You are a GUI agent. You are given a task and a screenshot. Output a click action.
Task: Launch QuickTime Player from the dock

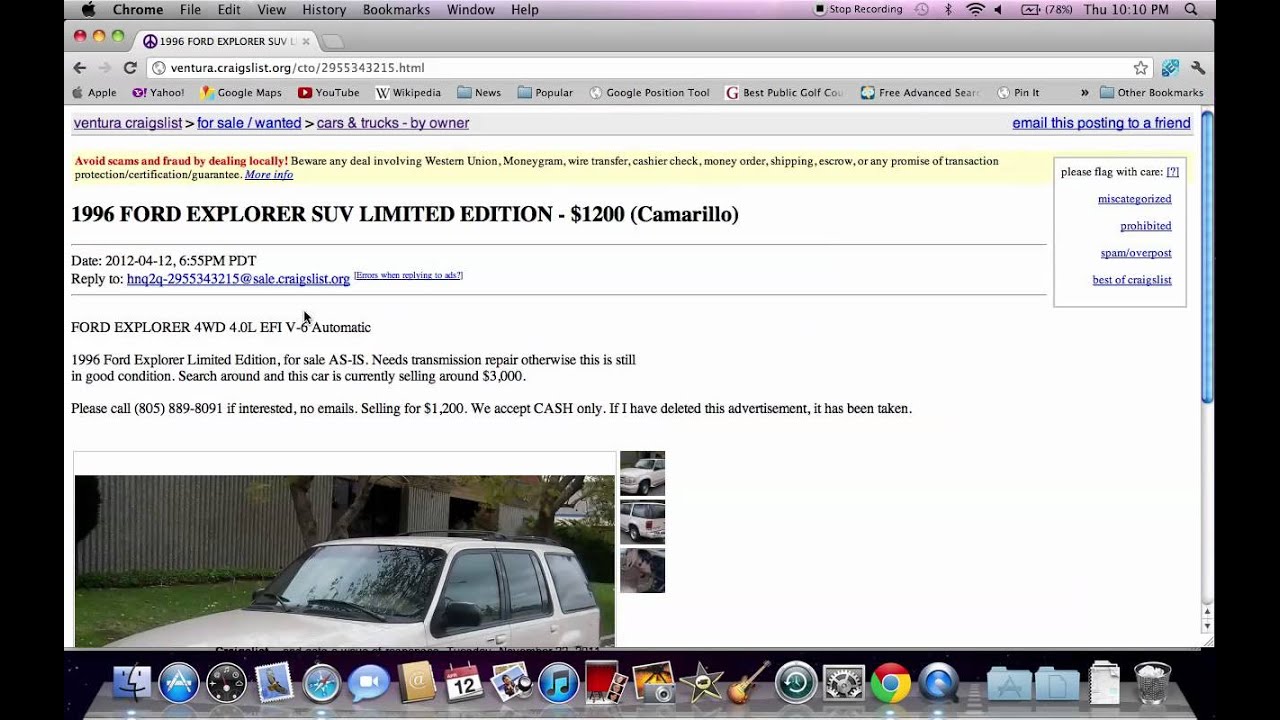[939, 684]
